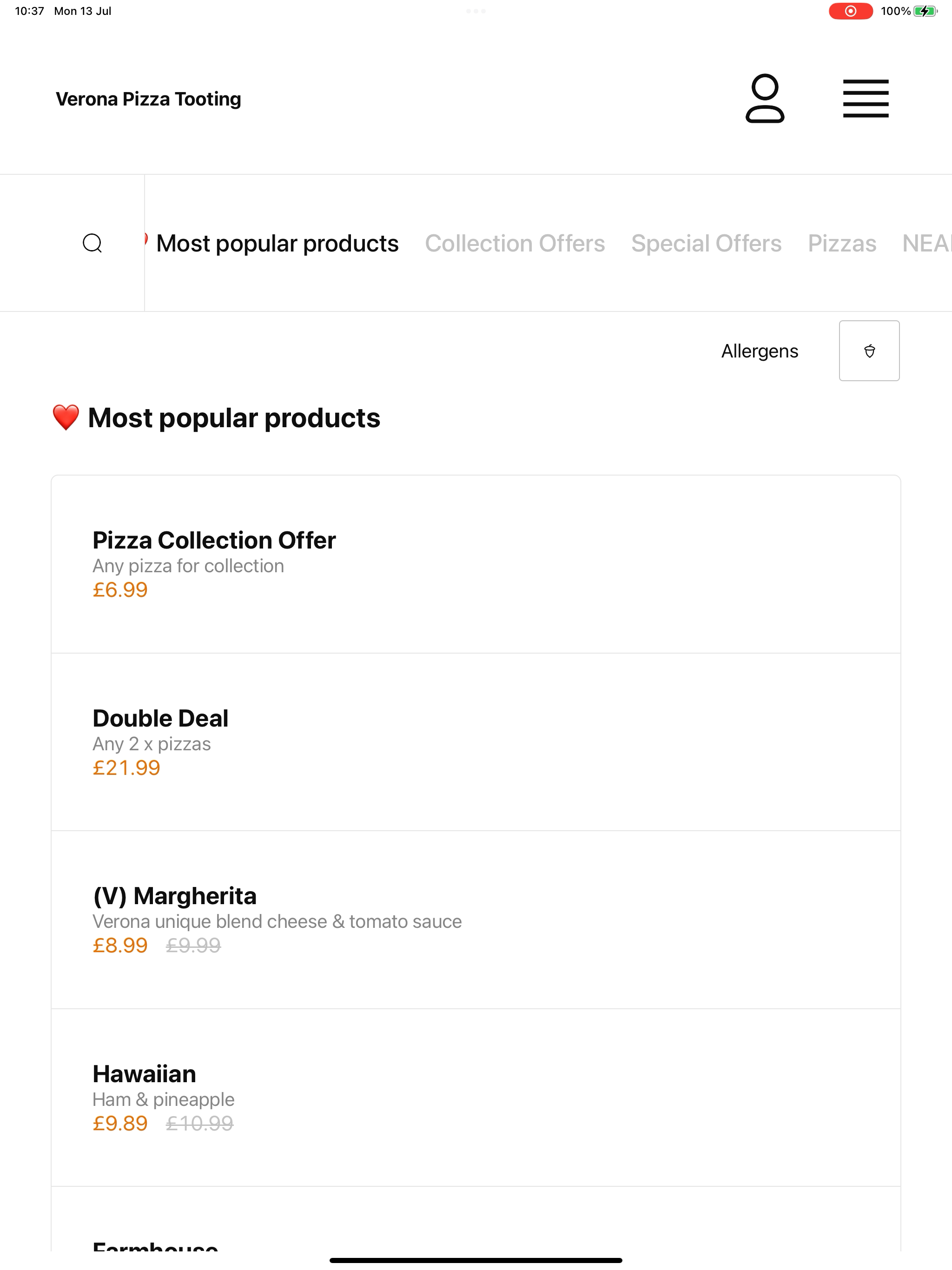Tap the home indicator bar
Viewport: 952px width, 1270px height.
click(476, 1260)
